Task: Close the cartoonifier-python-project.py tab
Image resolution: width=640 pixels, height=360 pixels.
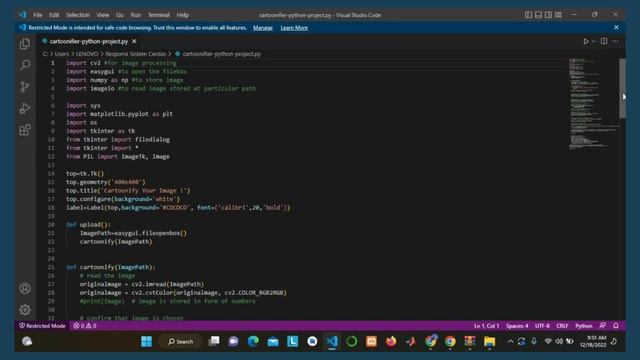Action: pos(134,41)
